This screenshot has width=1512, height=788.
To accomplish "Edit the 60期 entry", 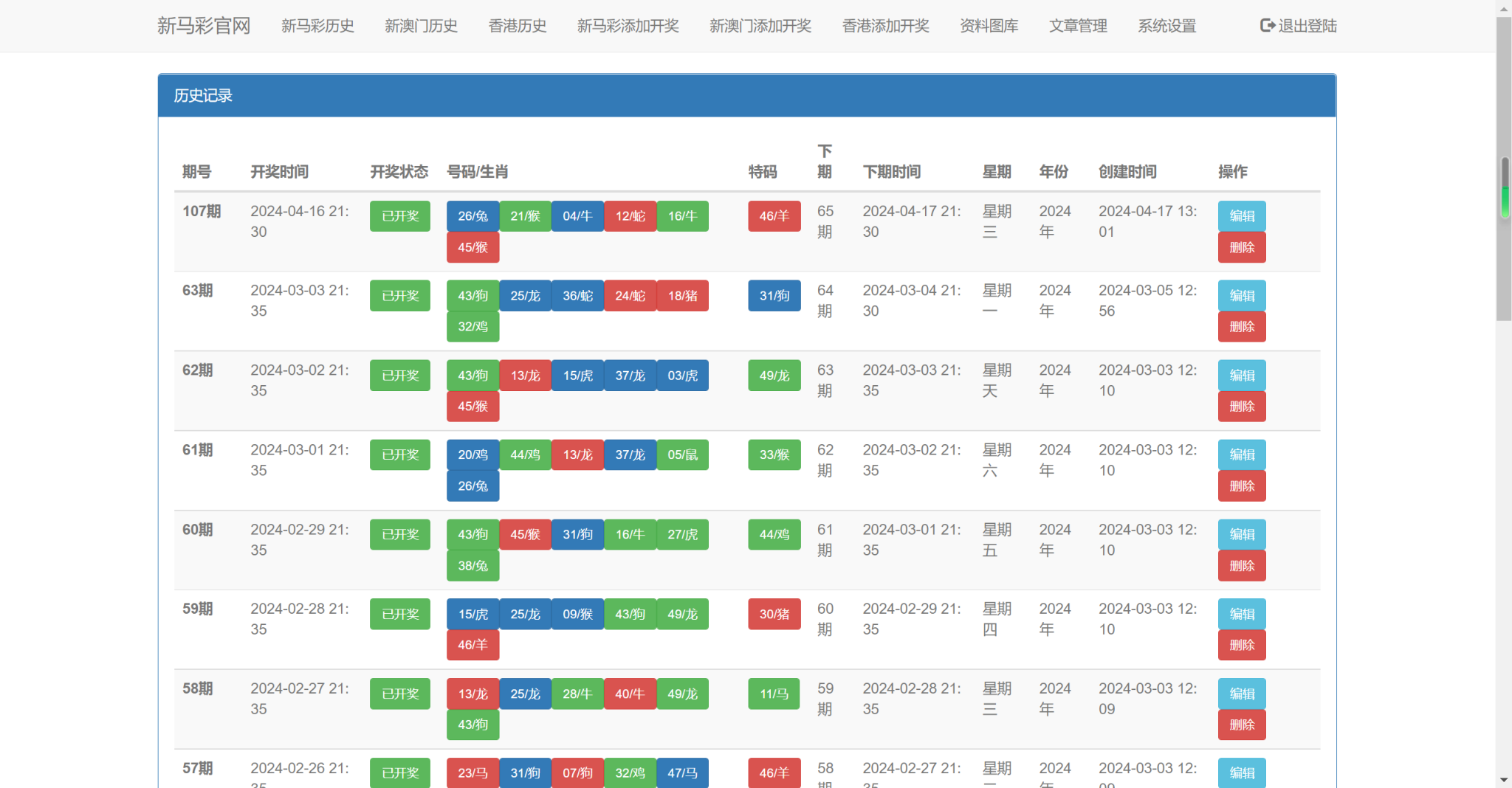I will coord(1241,534).
